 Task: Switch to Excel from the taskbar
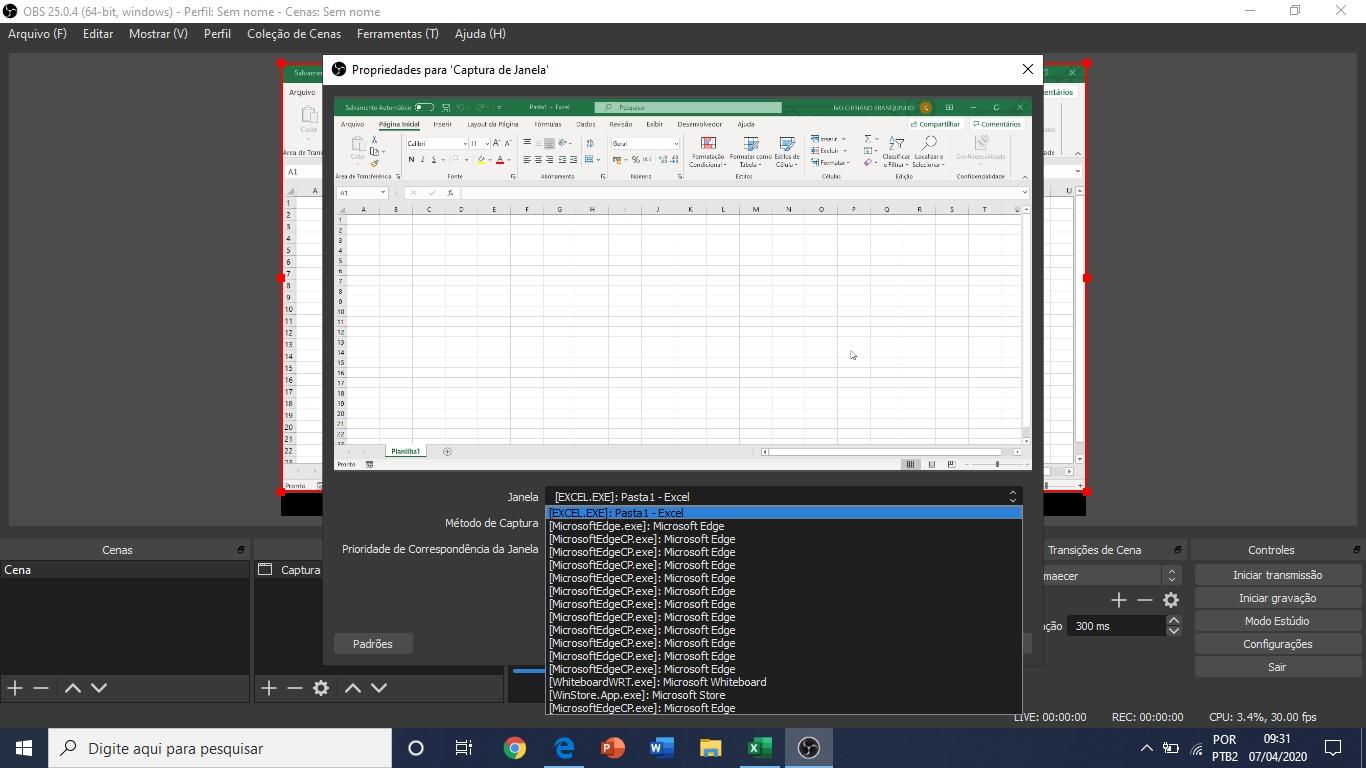[x=759, y=748]
